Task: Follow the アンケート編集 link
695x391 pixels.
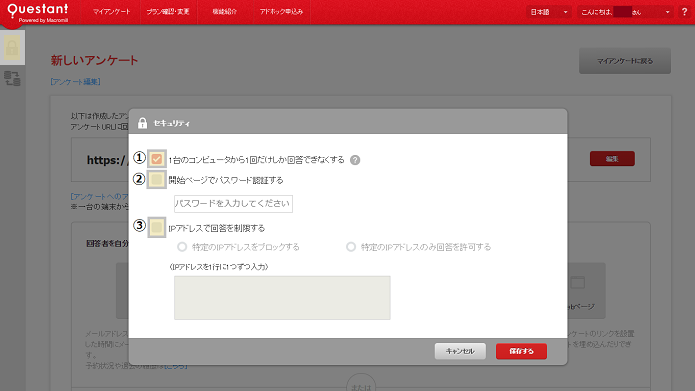Action: (76, 82)
